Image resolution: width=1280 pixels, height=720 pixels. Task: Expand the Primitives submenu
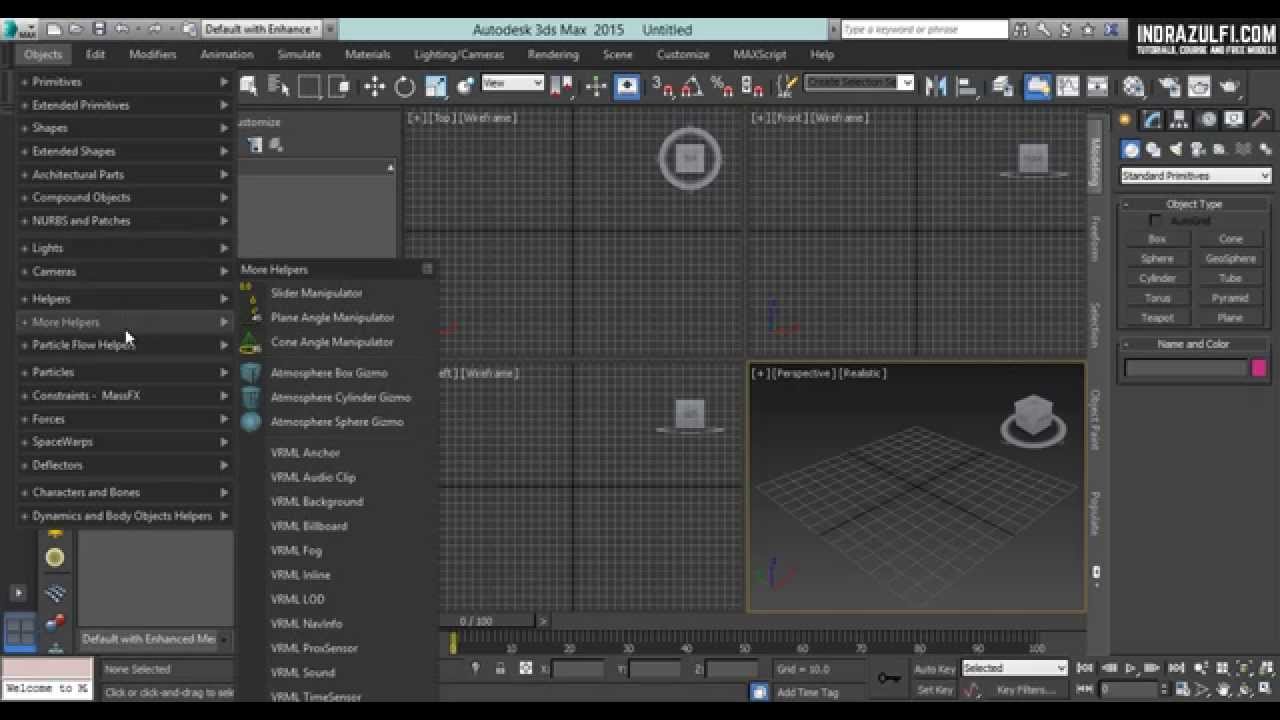click(x=126, y=82)
